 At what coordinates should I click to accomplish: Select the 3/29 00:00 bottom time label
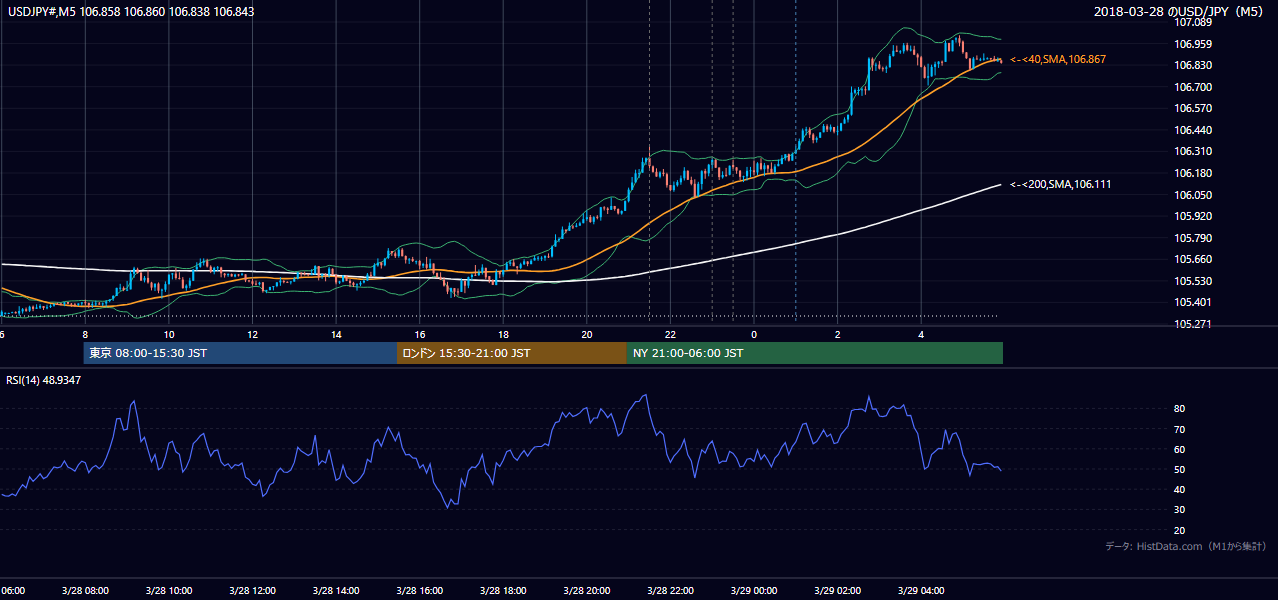point(754,591)
